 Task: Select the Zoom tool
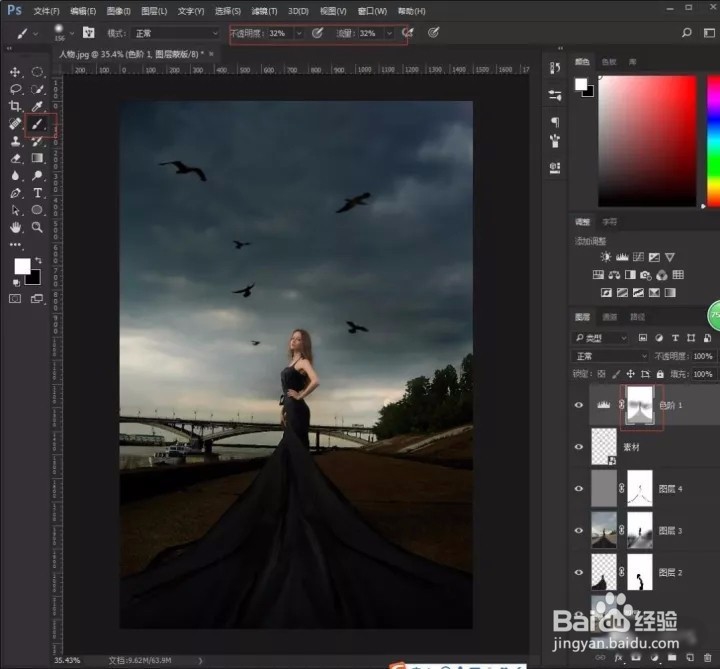click(x=37, y=227)
